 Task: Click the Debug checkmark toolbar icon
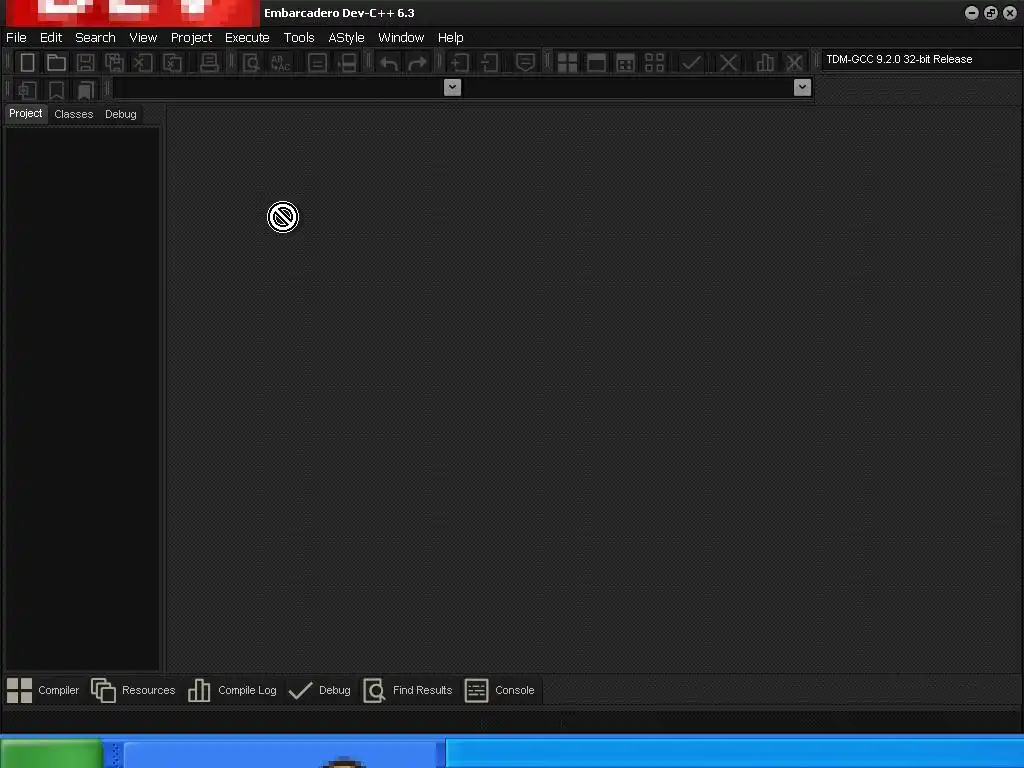click(691, 63)
